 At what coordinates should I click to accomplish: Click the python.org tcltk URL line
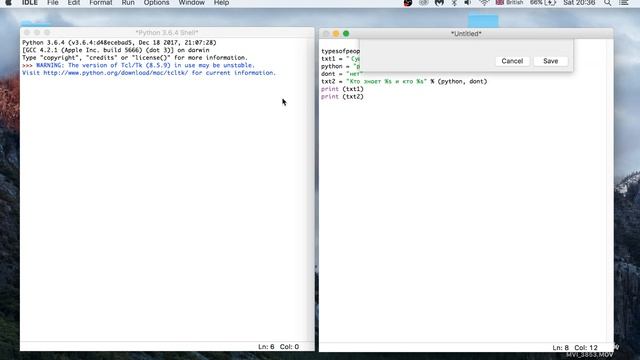click(149, 73)
